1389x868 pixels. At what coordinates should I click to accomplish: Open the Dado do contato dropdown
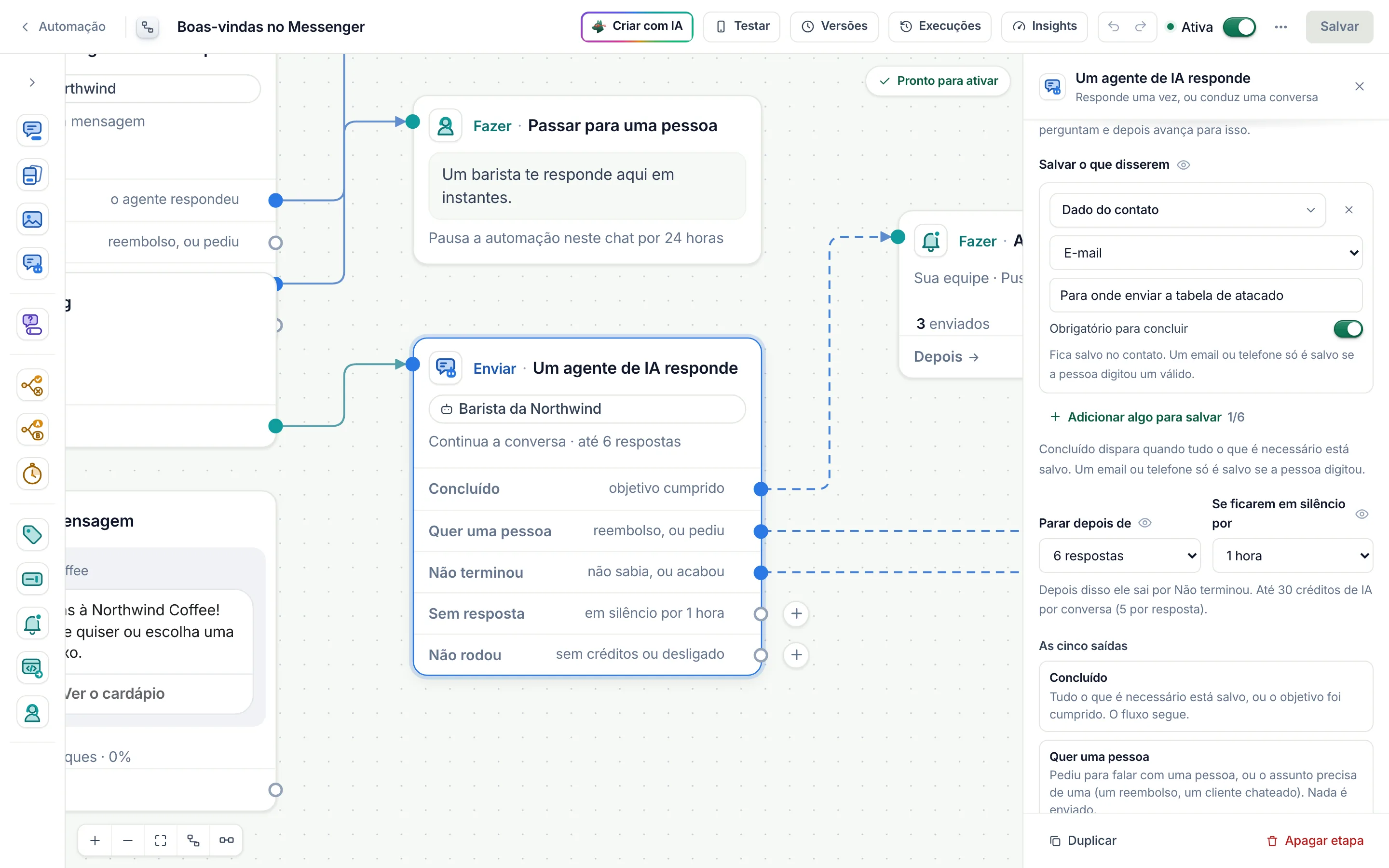coord(1187,210)
